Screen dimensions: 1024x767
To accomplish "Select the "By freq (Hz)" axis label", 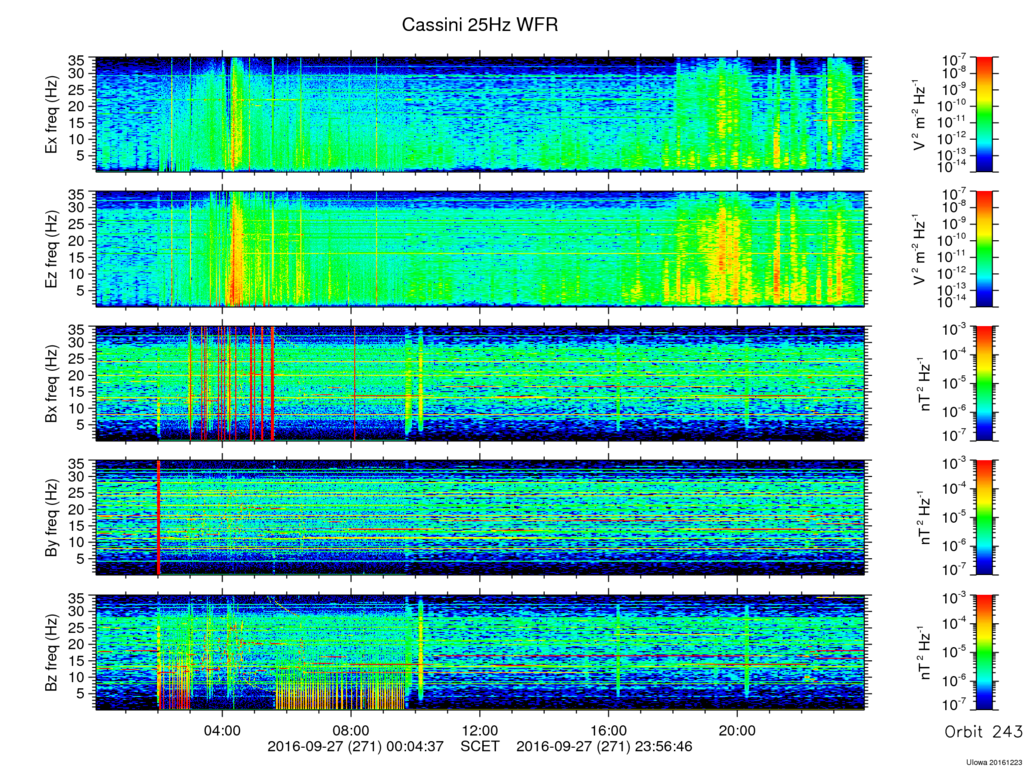I will pos(52,518).
